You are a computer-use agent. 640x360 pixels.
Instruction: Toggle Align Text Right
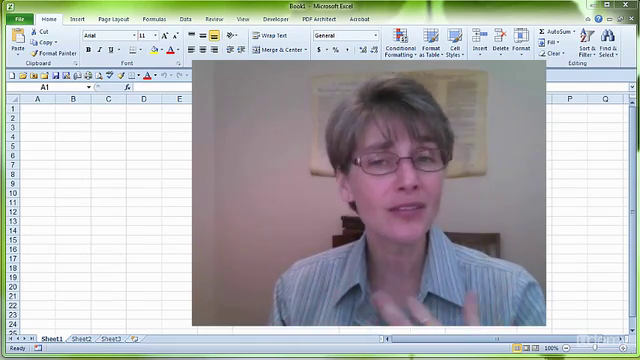pos(214,50)
